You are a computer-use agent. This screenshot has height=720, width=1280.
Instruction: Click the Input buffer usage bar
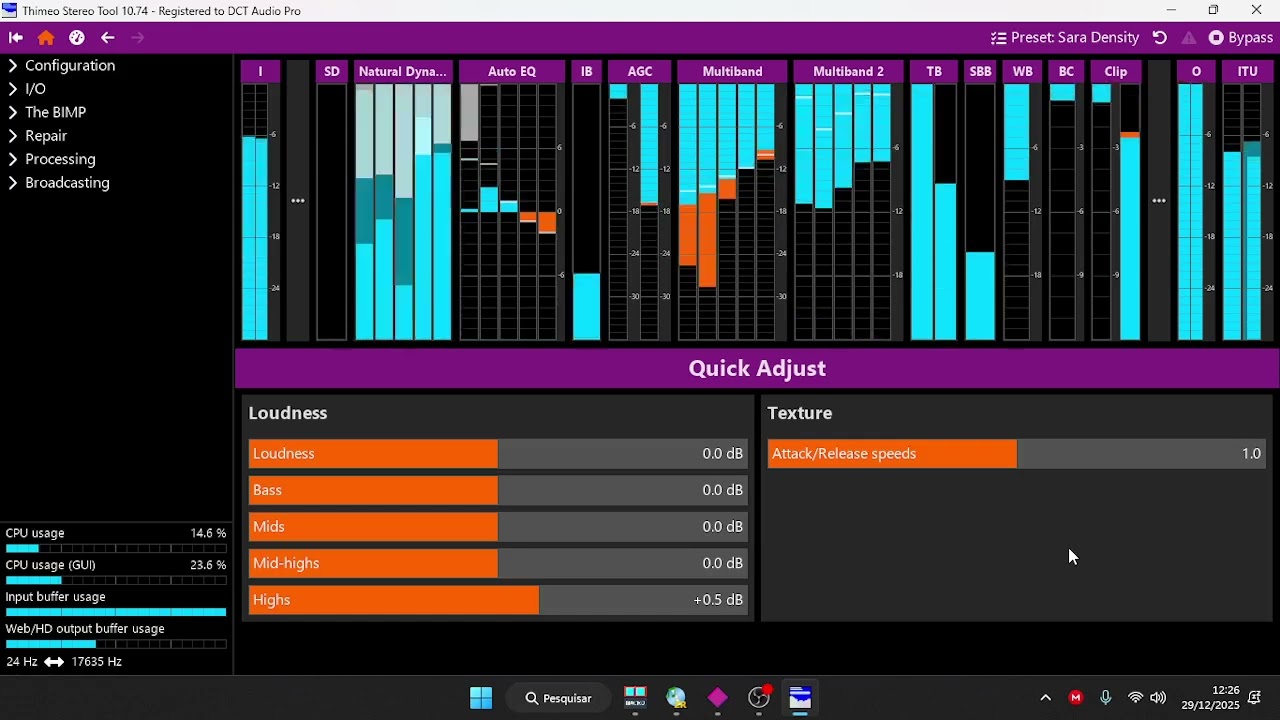116,612
